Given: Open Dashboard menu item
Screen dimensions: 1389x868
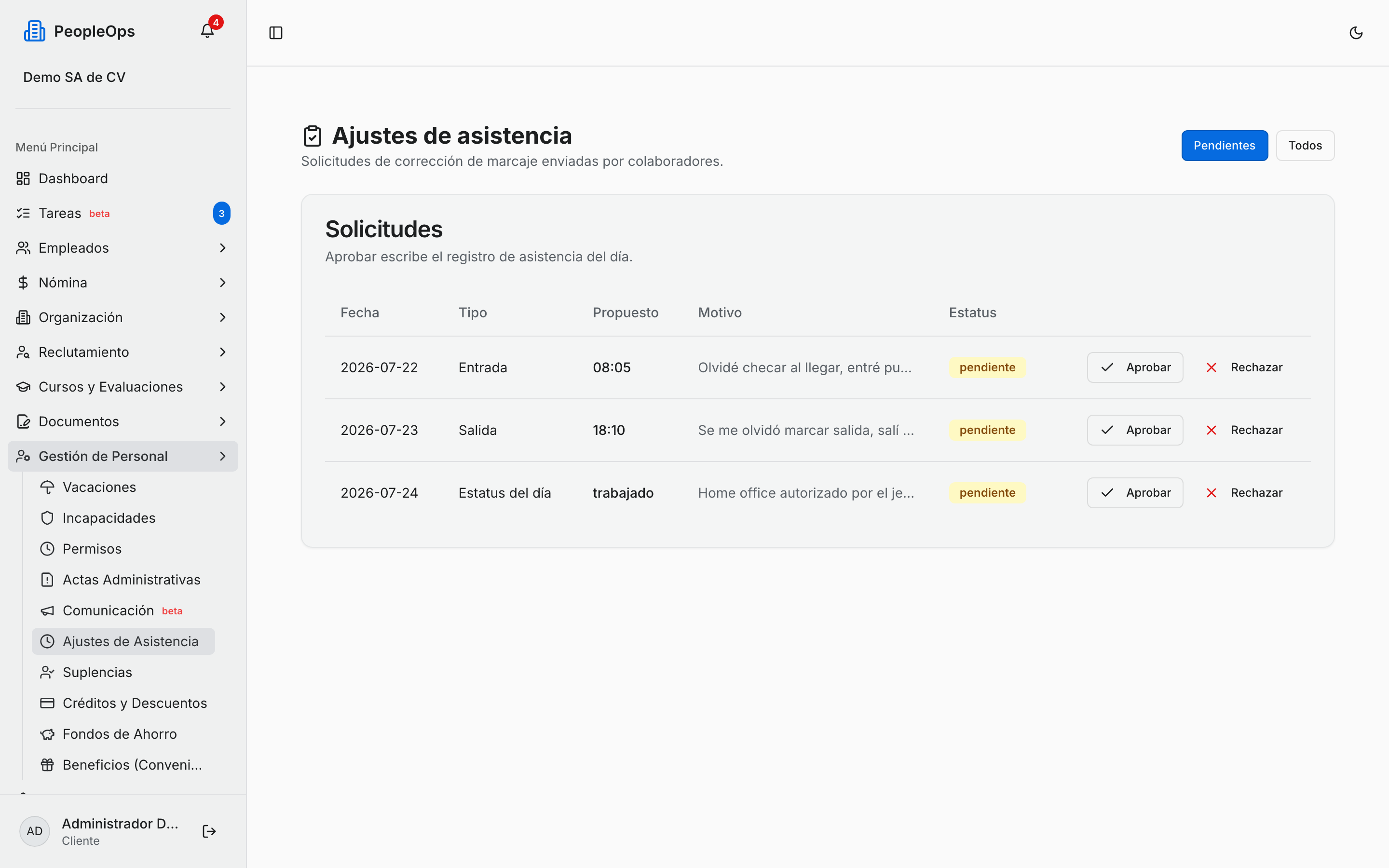Looking at the screenshot, I should pos(123,178).
